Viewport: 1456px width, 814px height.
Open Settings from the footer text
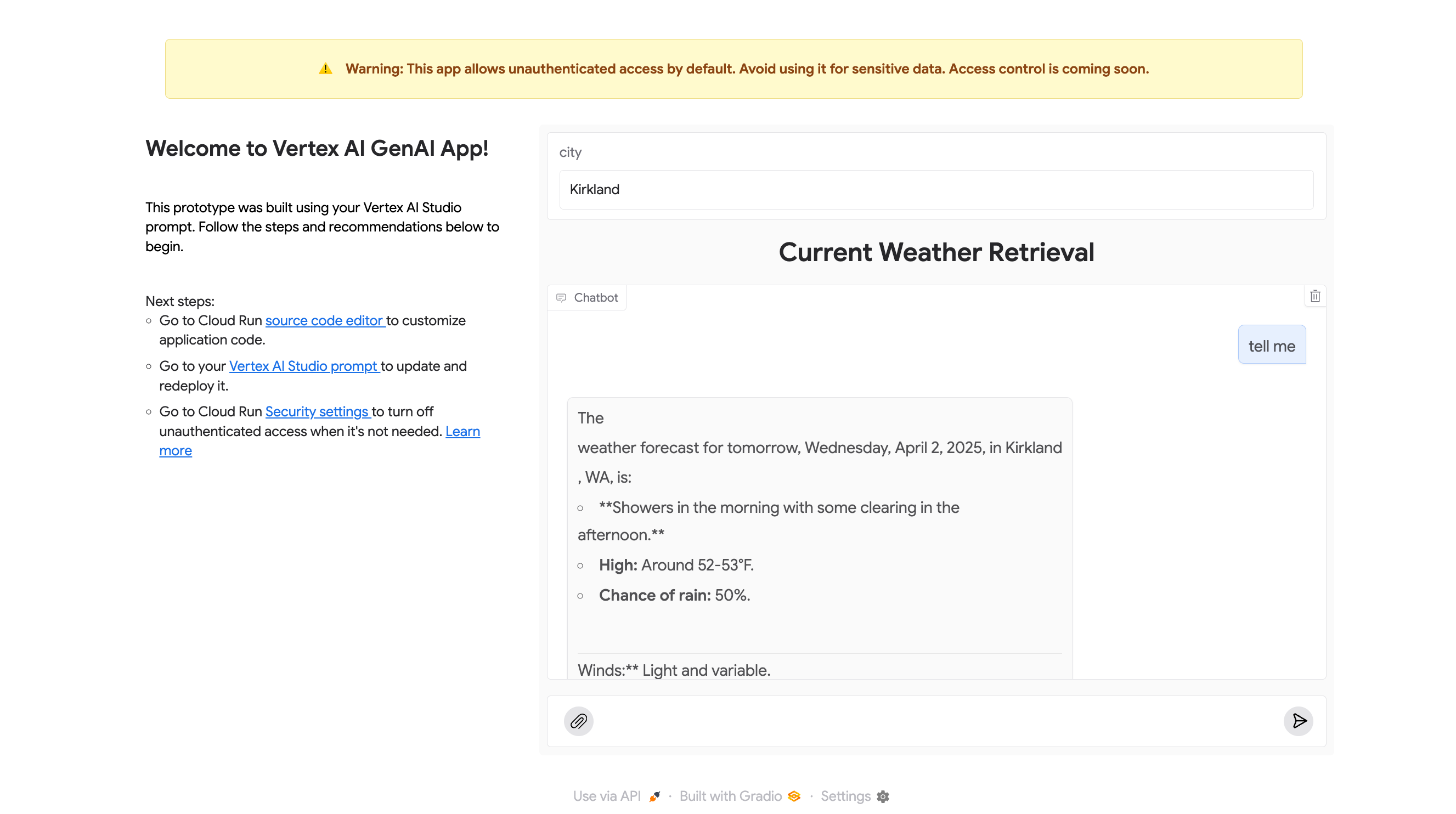845,796
